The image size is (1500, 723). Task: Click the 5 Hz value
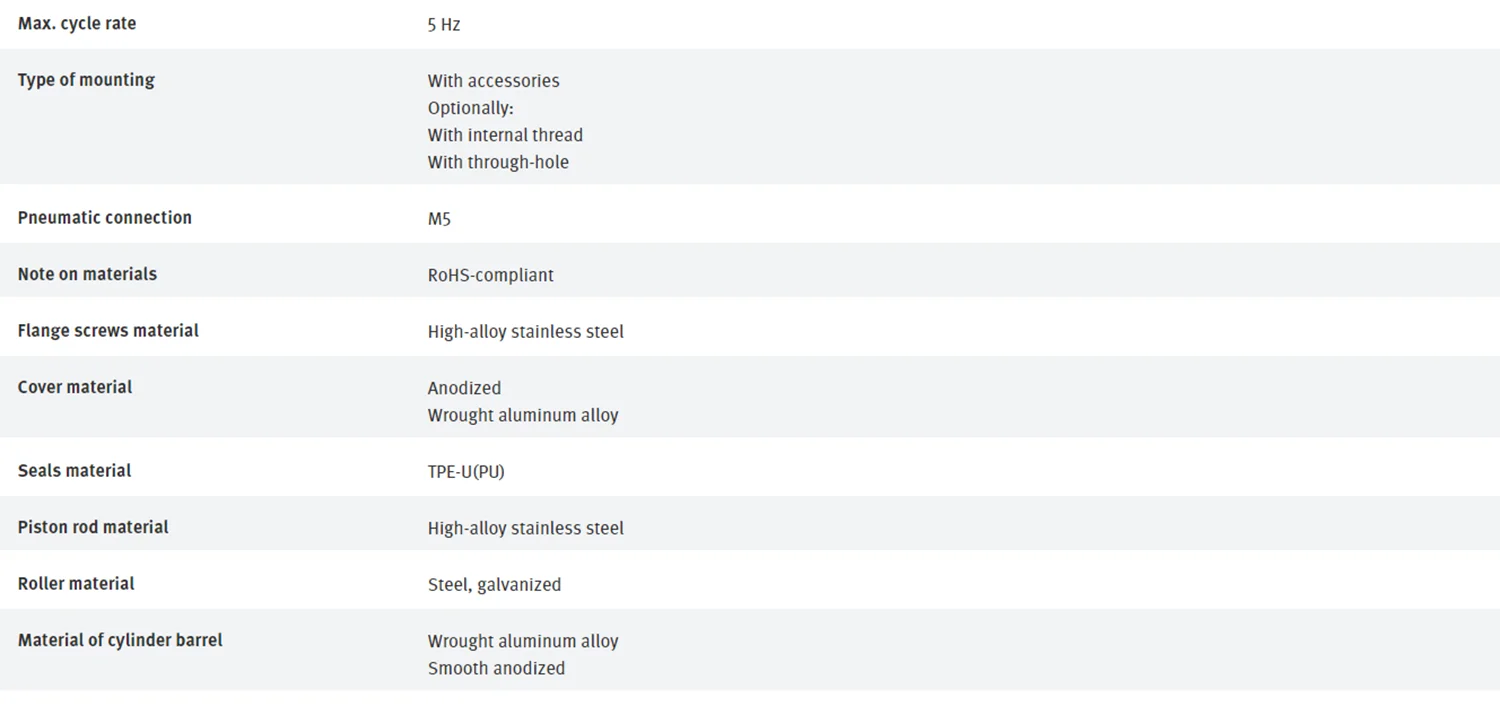(x=444, y=25)
